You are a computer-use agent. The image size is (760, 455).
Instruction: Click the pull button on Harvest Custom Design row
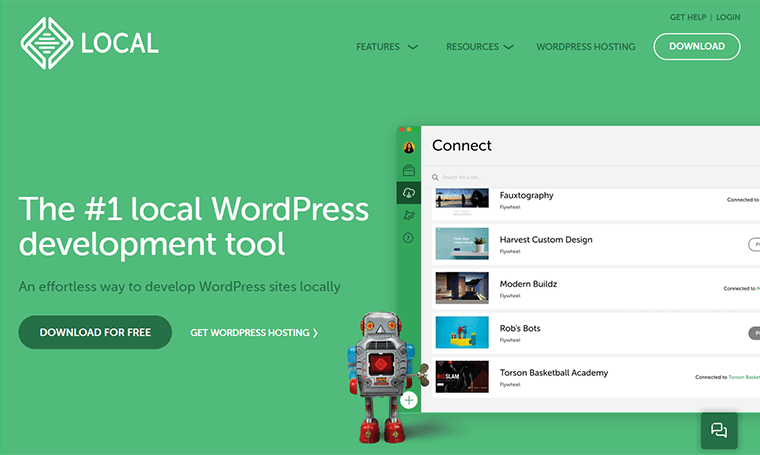[x=754, y=244]
